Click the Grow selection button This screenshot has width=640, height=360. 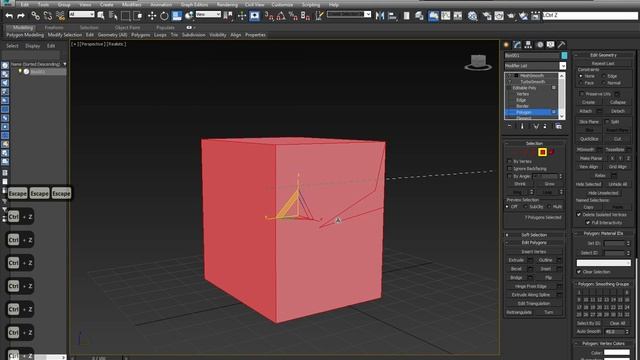pos(549,184)
